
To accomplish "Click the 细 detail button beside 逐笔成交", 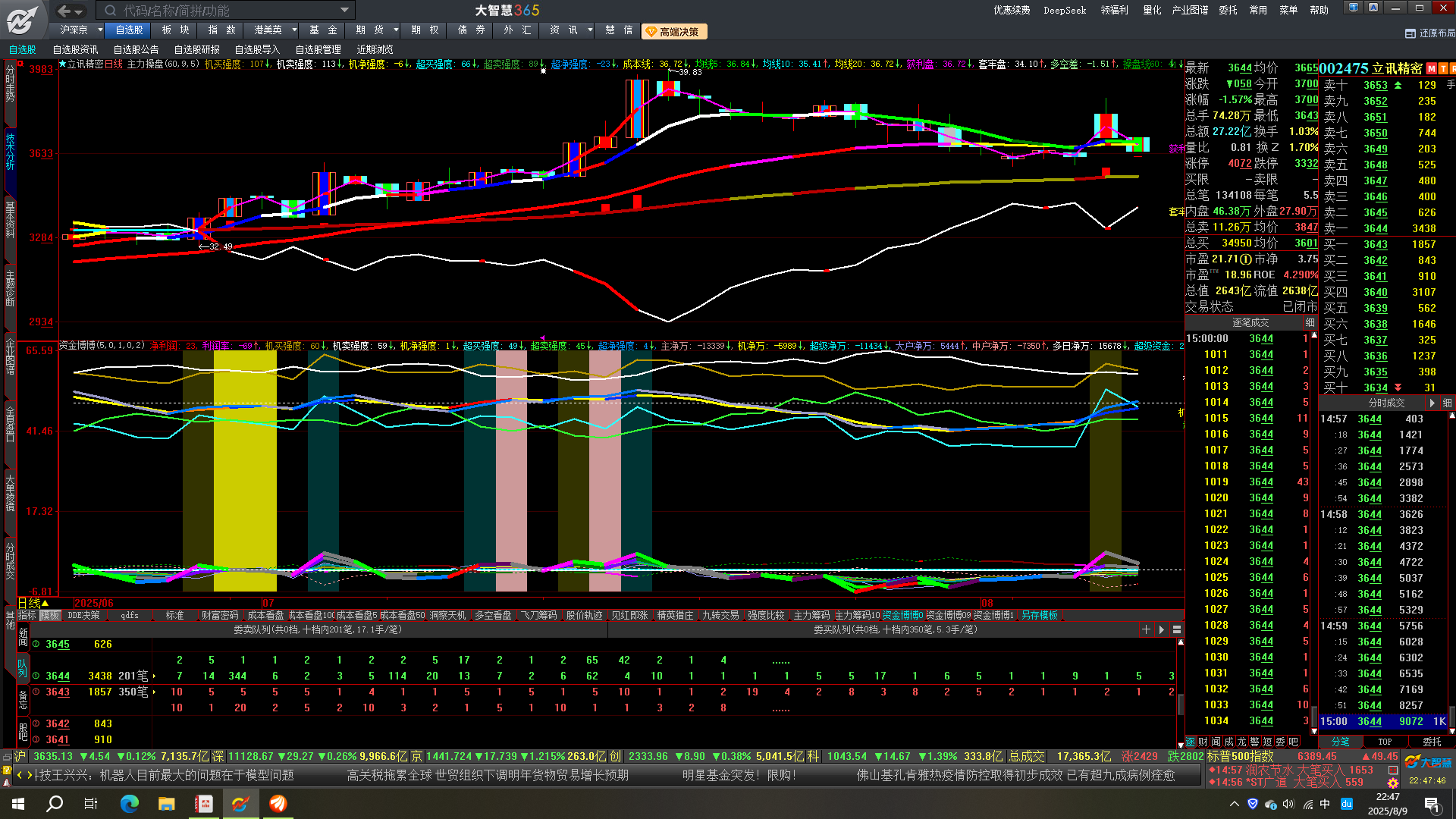I will pyautogui.click(x=1310, y=323).
